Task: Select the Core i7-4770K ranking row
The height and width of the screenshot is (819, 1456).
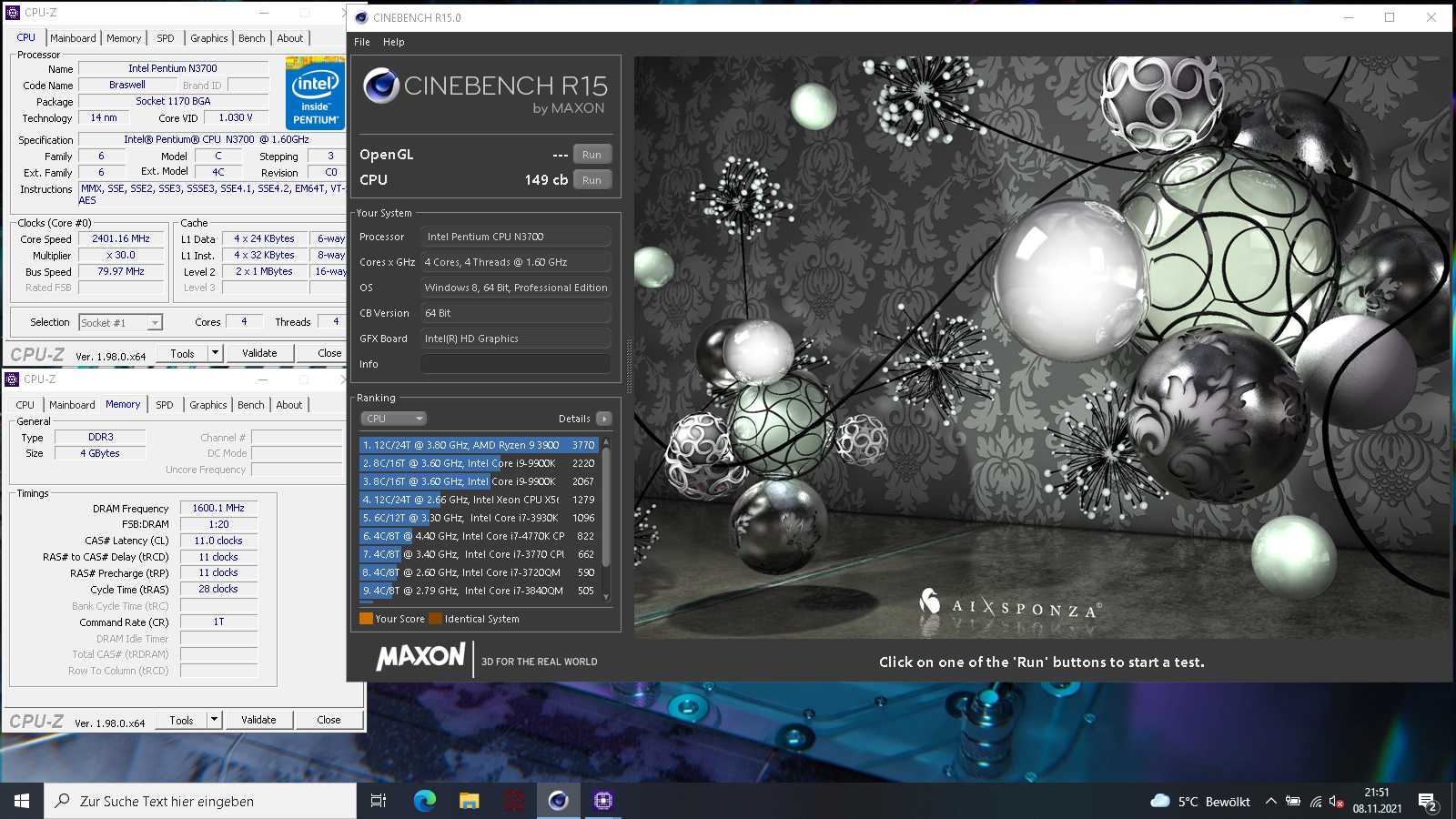Action: tap(479, 536)
